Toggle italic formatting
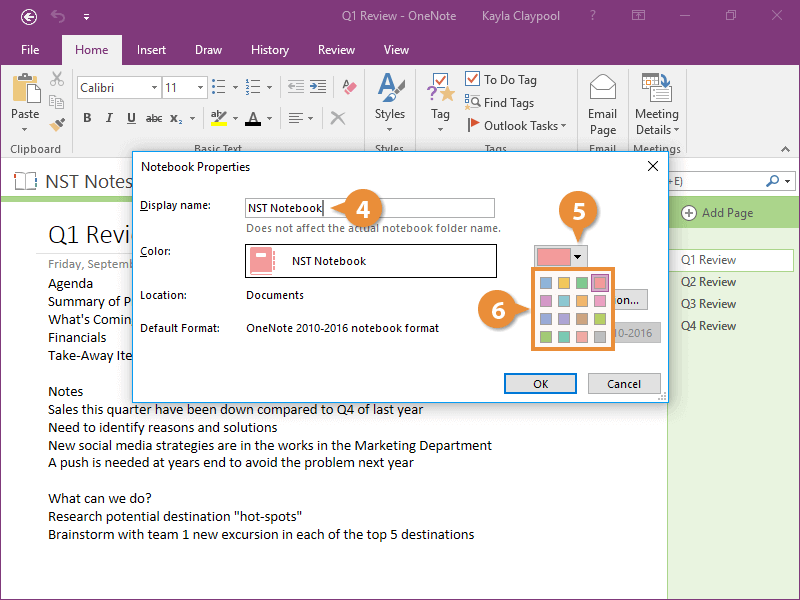Screen dimensions: 800x600 tap(109, 117)
